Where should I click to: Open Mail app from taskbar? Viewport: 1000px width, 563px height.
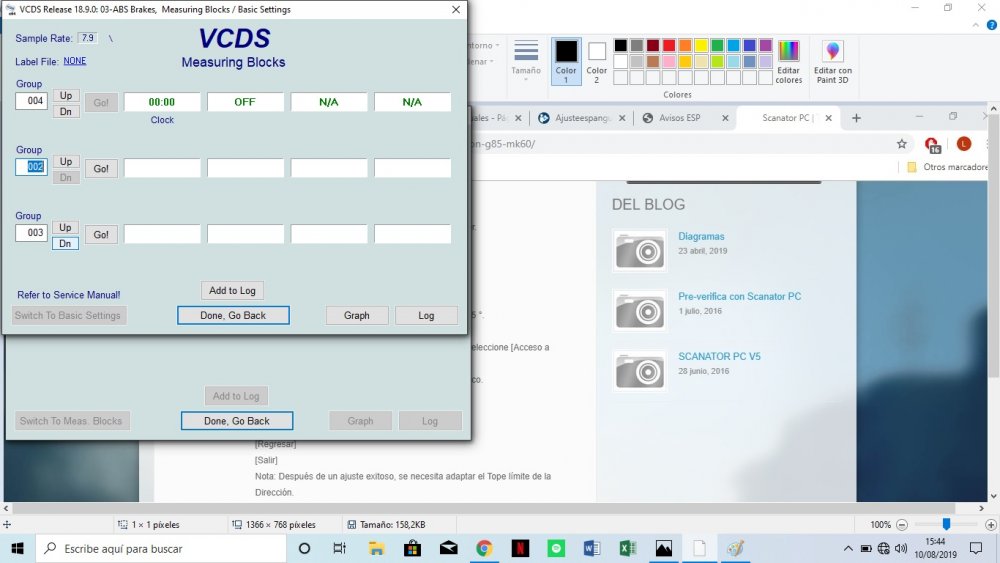(x=448, y=548)
